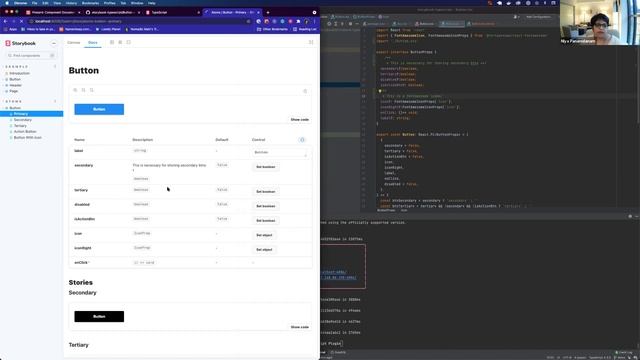Select the Button With Icon story
640x360 pixels.
point(27,138)
